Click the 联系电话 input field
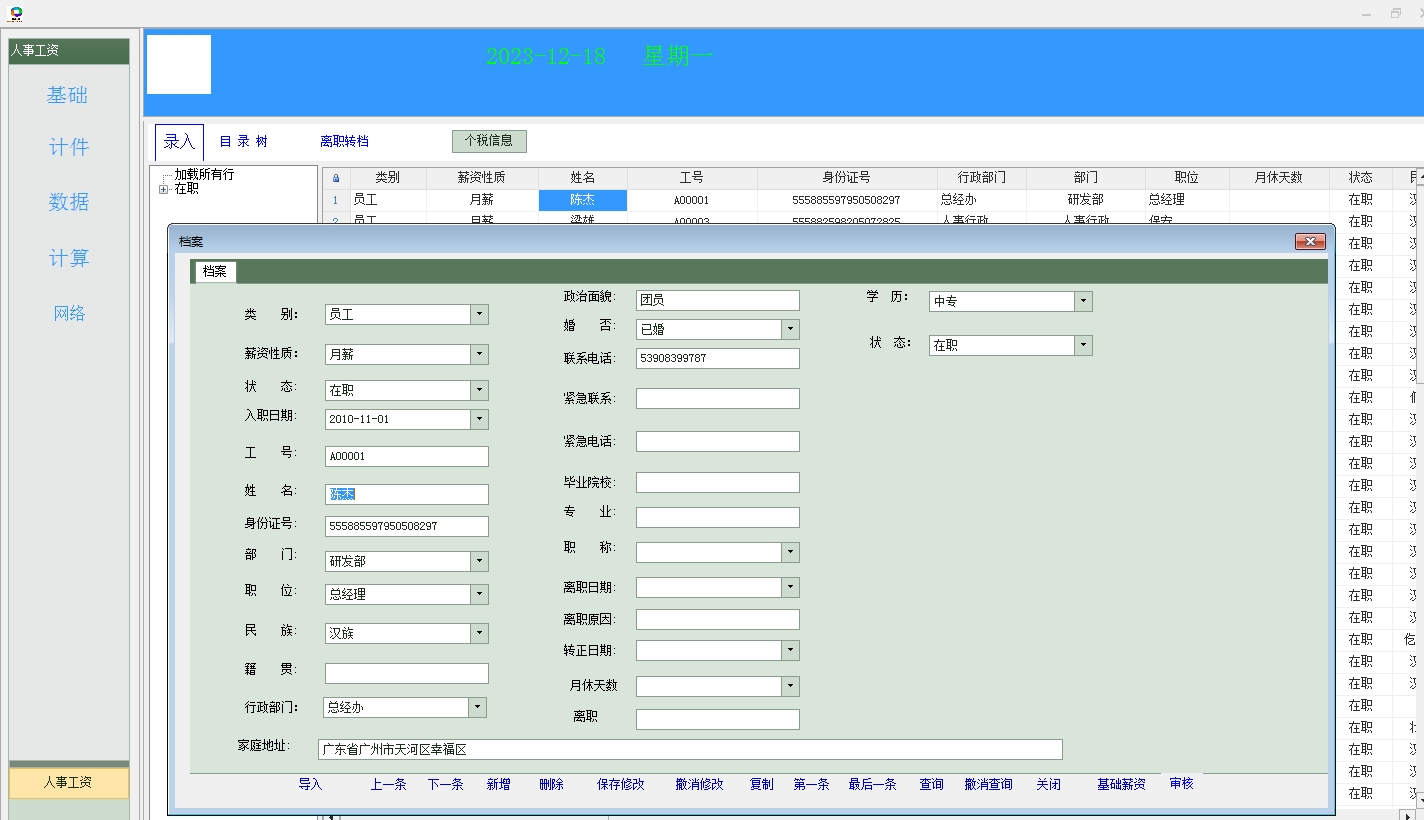Image resolution: width=1424 pixels, height=820 pixels. (717, 358)
